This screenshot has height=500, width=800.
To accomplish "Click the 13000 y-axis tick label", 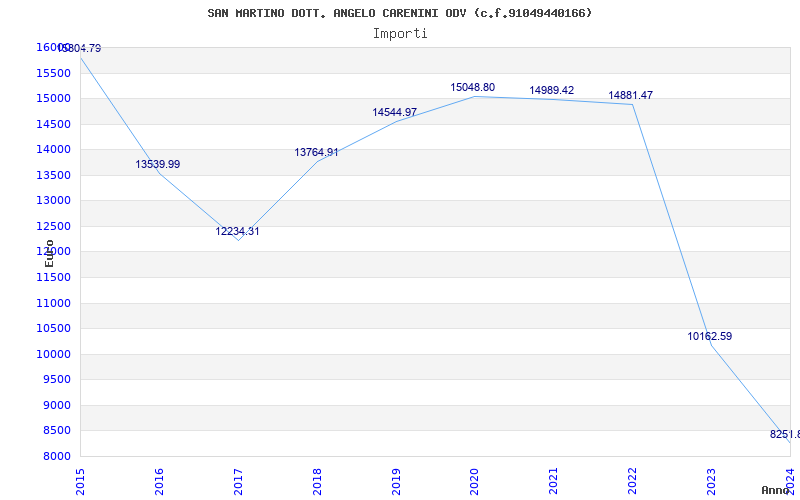I will (53, 201).
